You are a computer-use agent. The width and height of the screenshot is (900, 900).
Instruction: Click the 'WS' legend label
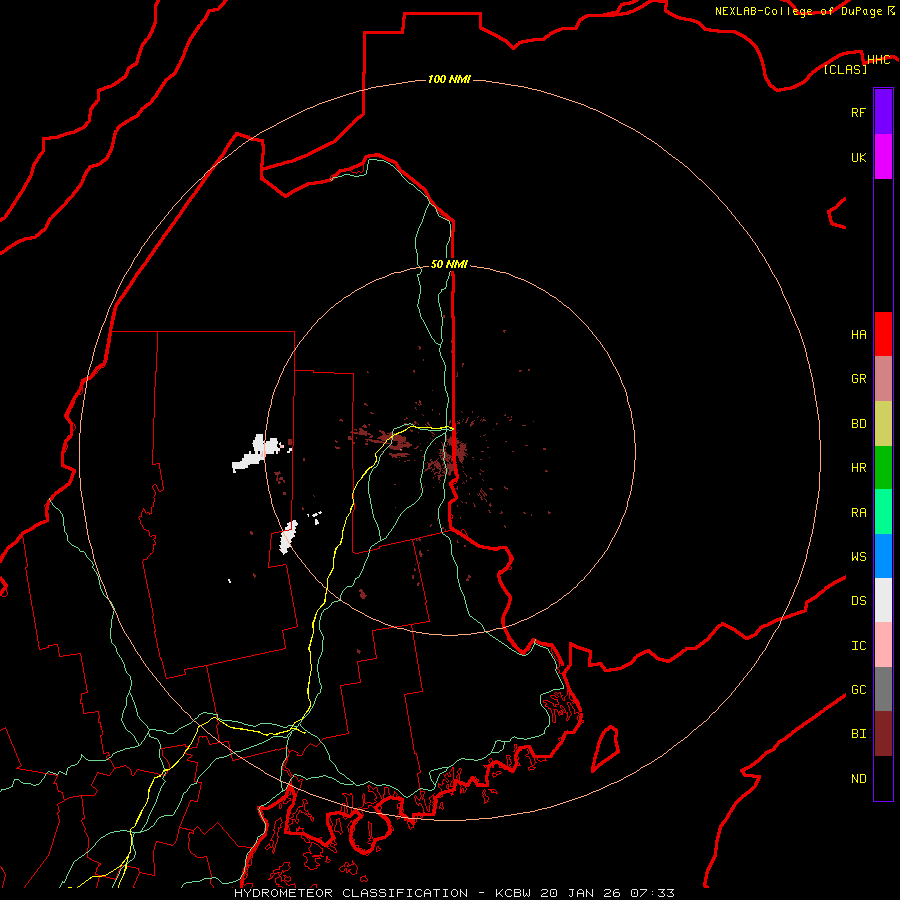click(858, 557)
